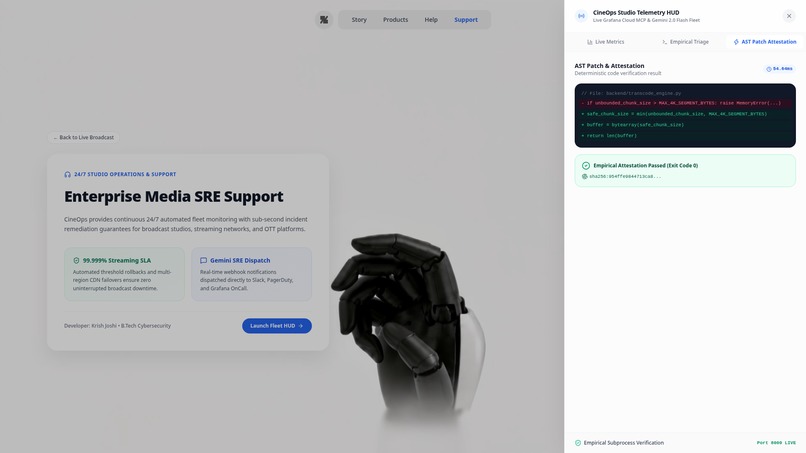806x453 pixels.
Task: Click the check icon on Attestation Passed banner
Action: pyautogui.click(x=585, y=166)
